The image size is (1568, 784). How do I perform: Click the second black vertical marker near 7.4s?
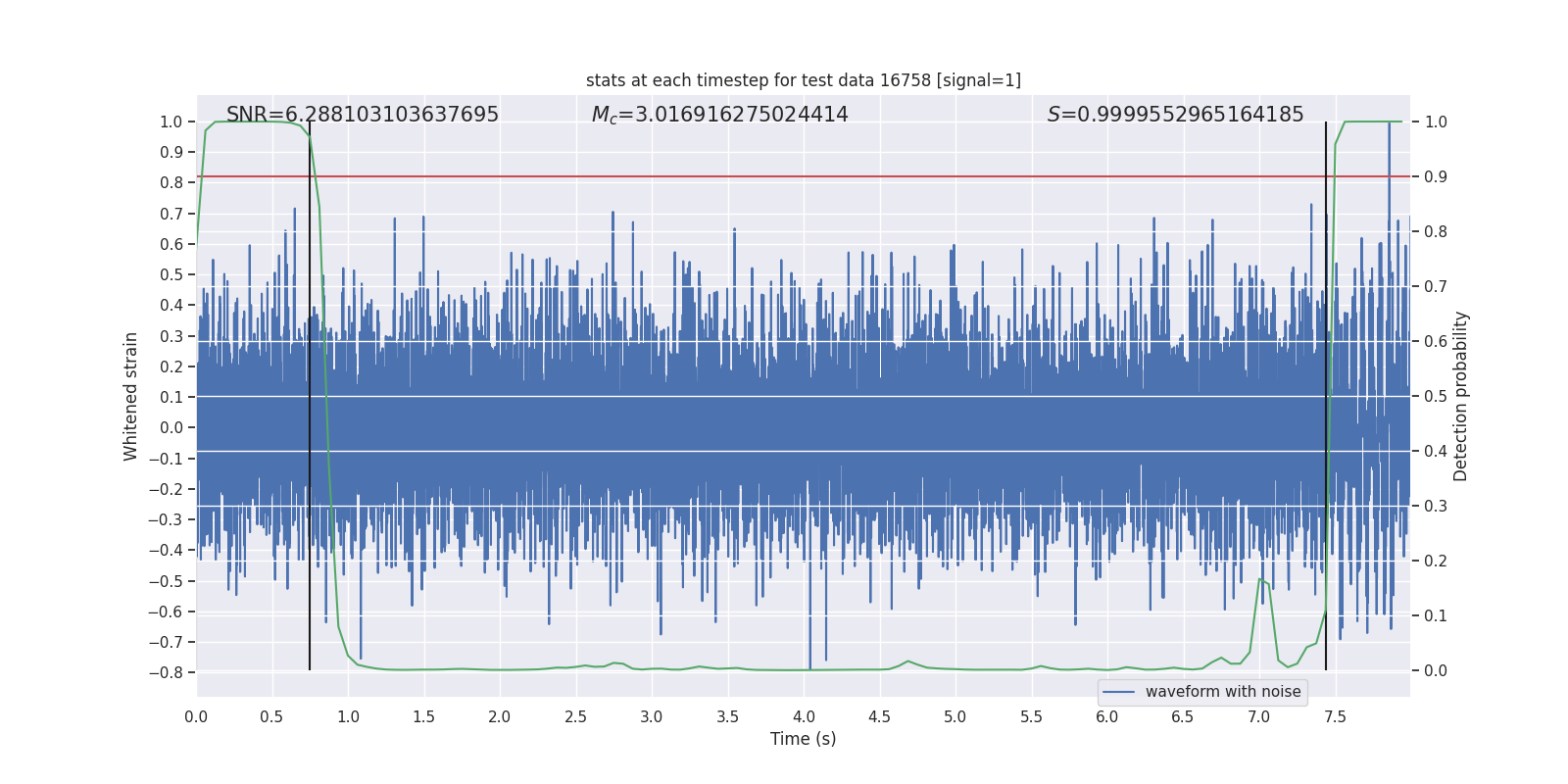click(x=1326, y=396)
